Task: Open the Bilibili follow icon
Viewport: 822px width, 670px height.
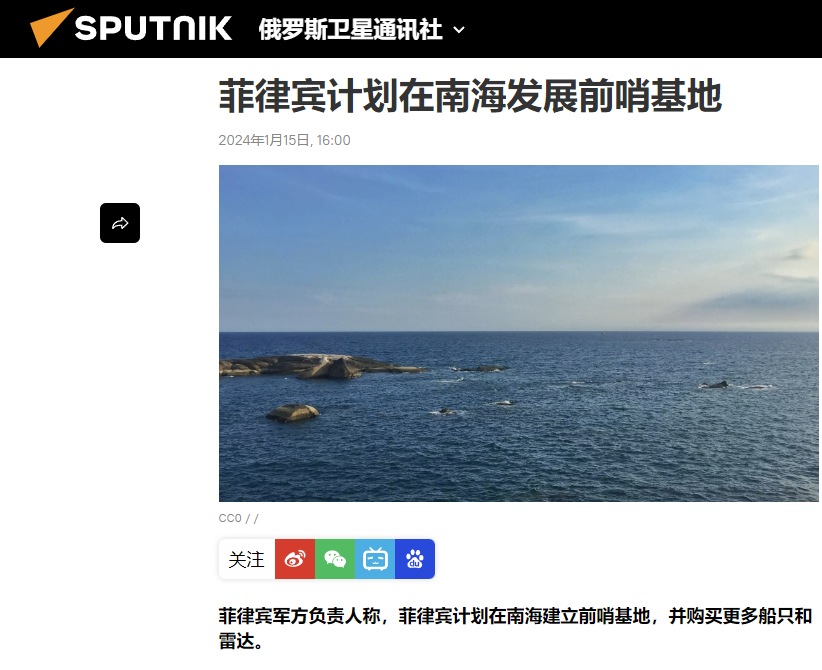Action: (x=375, y=559)
